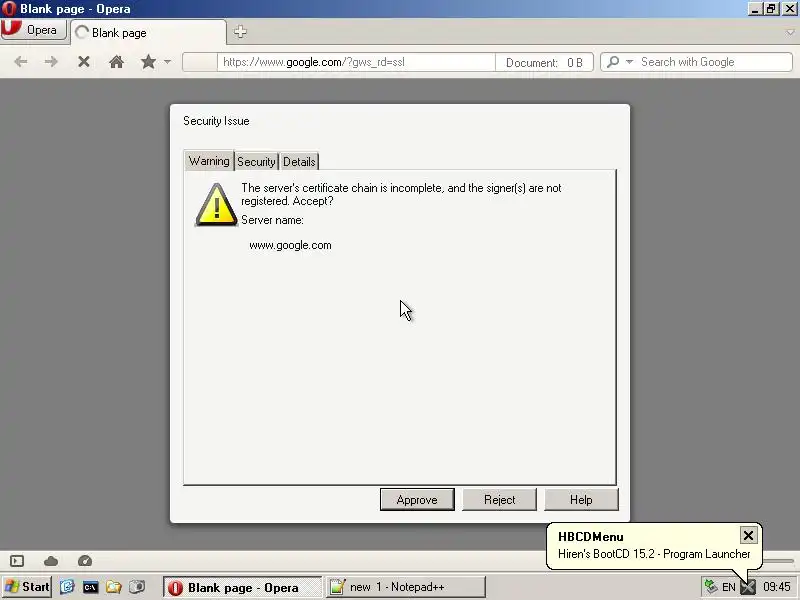Switch to the Warning tab
The image size is (800, 600).
click(209, 161)
